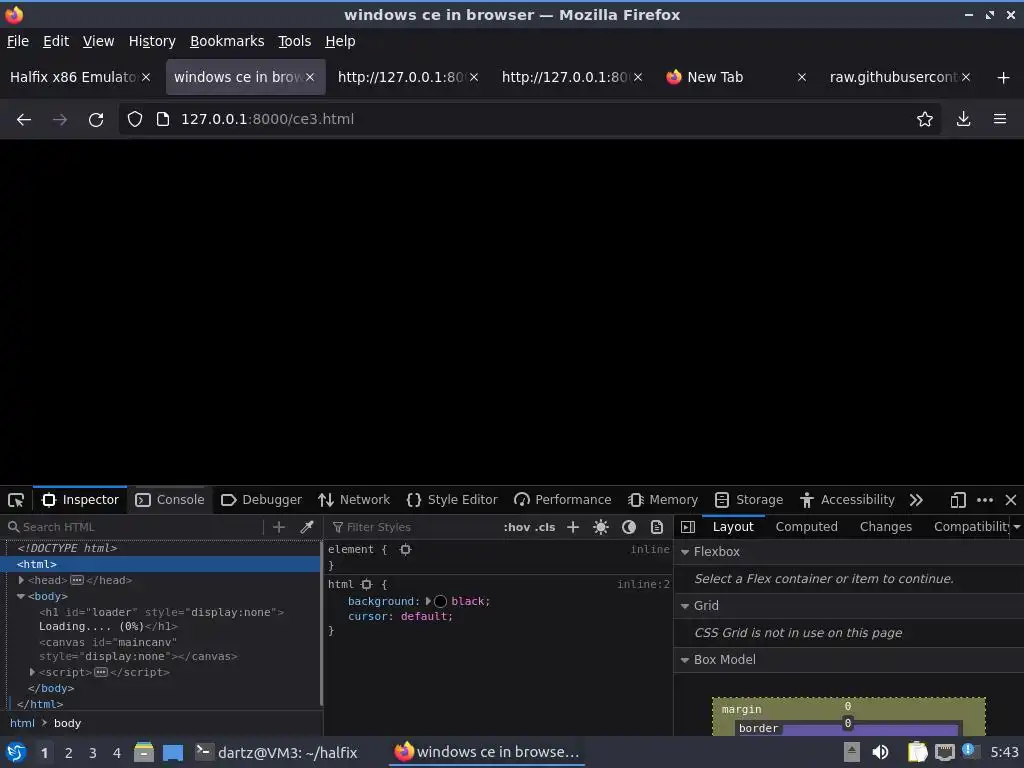Viewport: 1024px width, 768px height.
Task: Open the Bookmarks menu
Action: 227,41
